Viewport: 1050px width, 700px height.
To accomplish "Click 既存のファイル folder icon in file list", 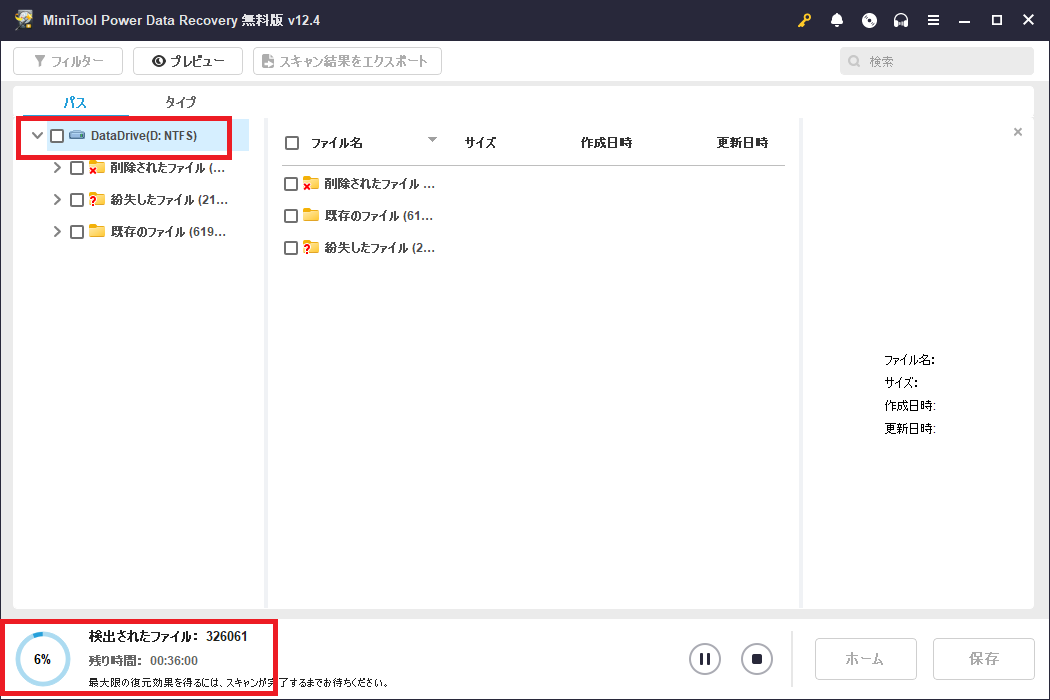I will pyautogui.click(x=311, y=215).
